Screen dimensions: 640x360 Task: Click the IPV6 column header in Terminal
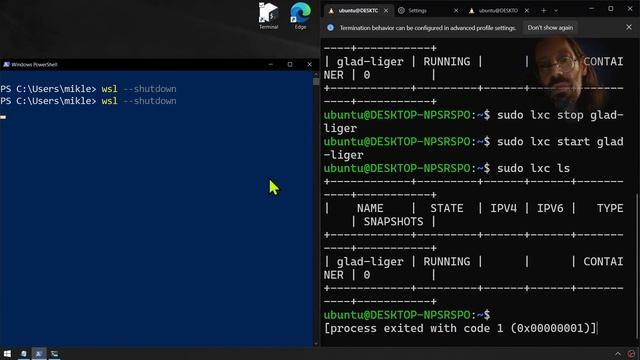tap(550, 208)
